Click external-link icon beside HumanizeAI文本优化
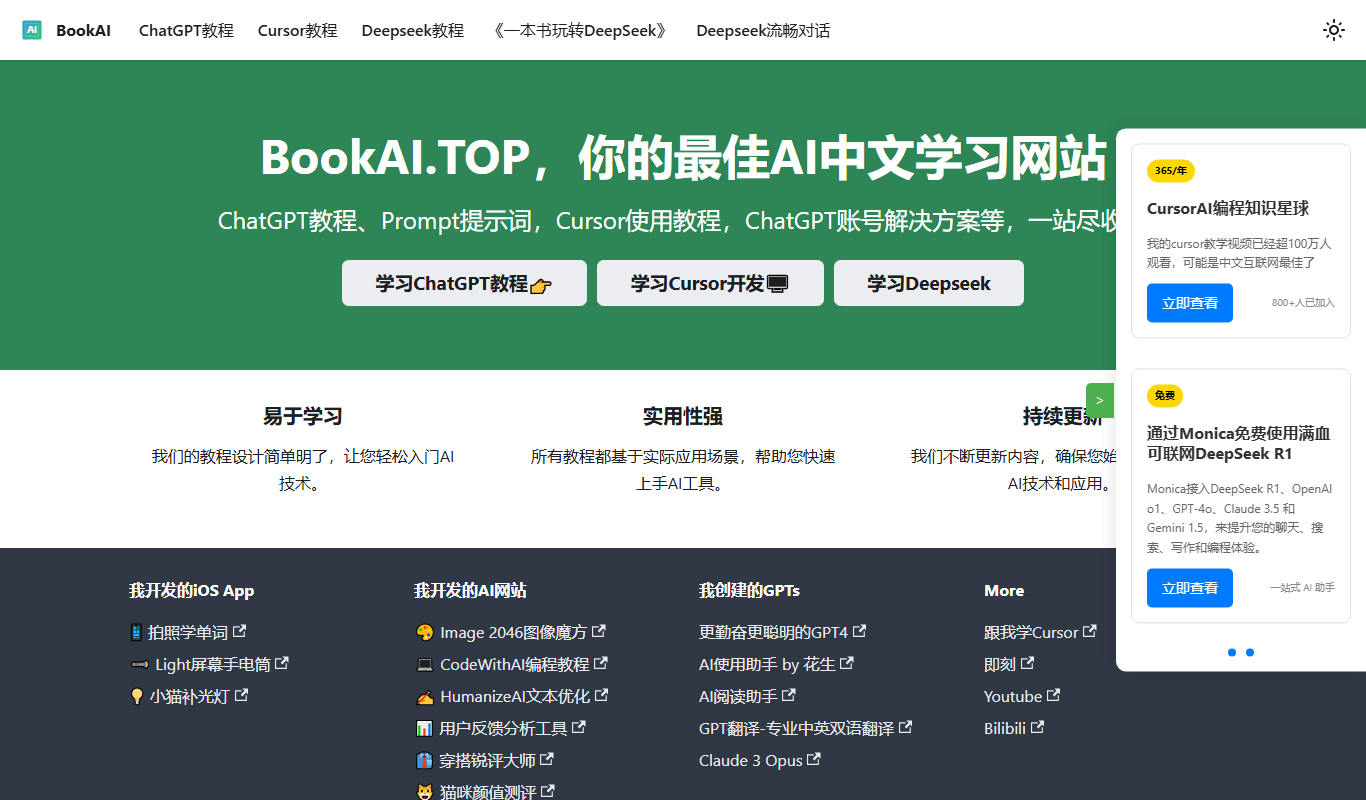Image resolution: width=1366 pixels, height=800 pixels. click(602, 695)
